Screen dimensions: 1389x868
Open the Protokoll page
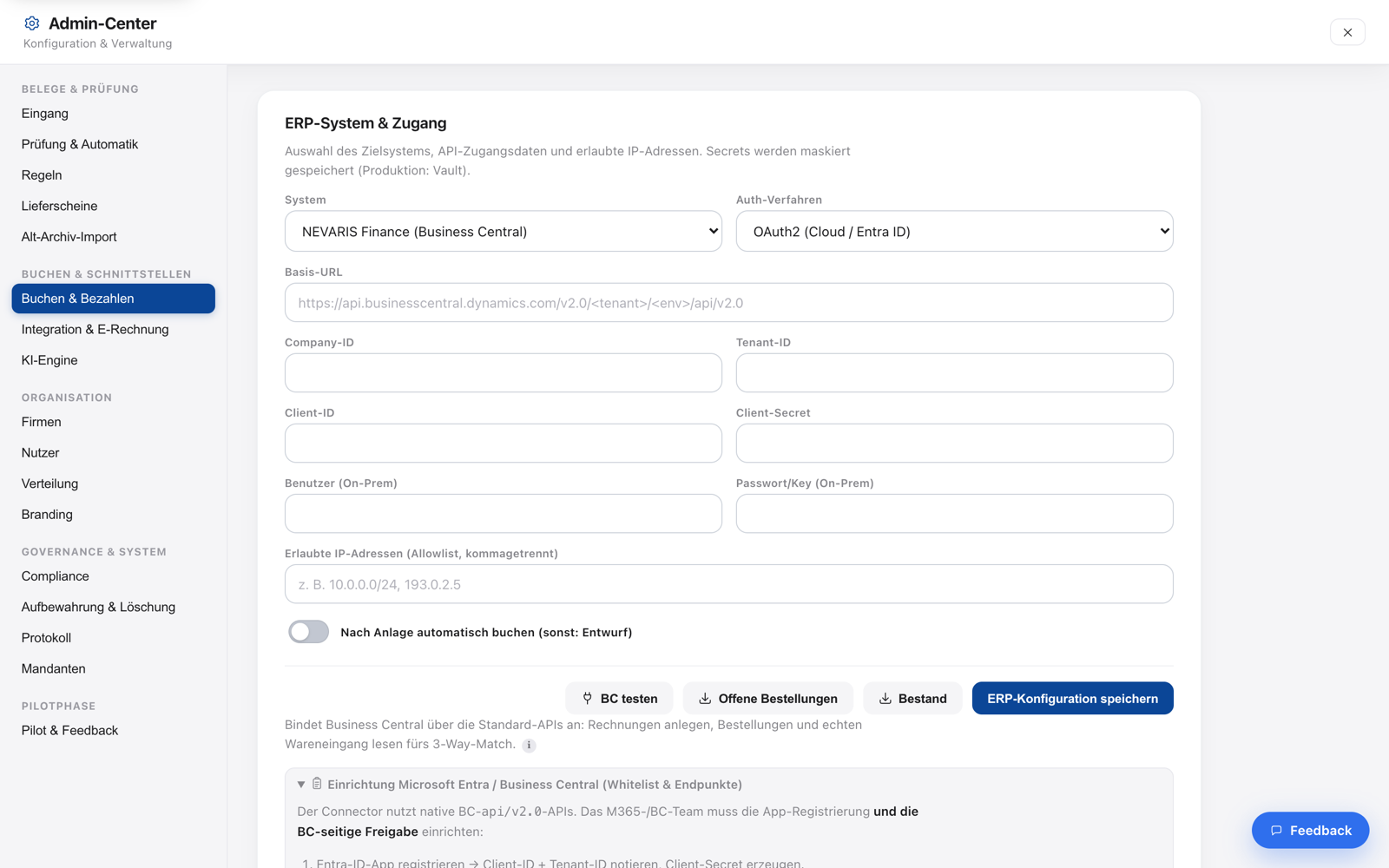(x=113, y=638)
